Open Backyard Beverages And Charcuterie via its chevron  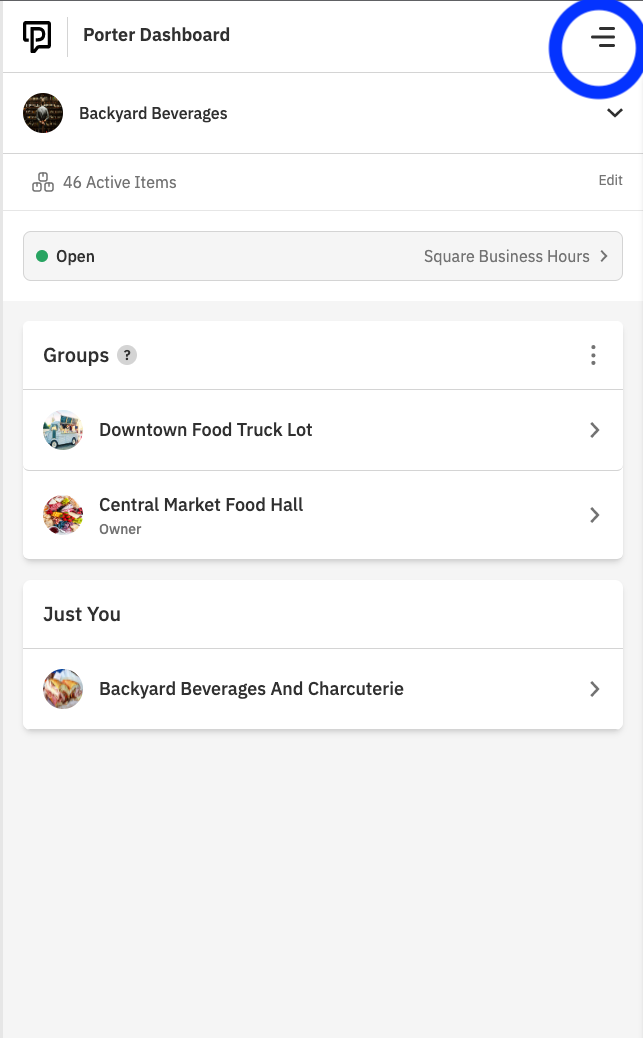595,689
